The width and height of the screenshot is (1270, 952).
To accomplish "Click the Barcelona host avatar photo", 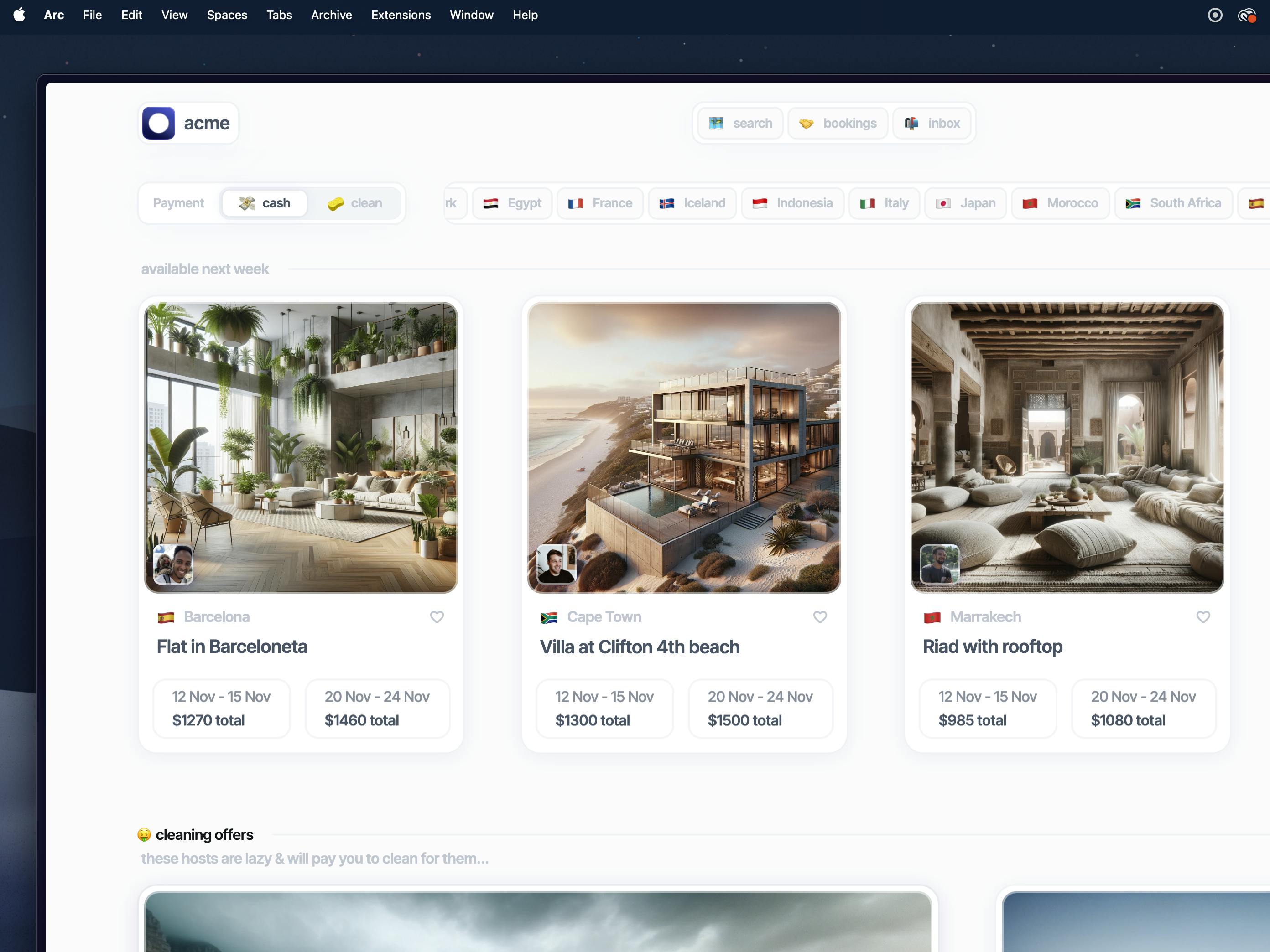I will (x=173, y=564).
